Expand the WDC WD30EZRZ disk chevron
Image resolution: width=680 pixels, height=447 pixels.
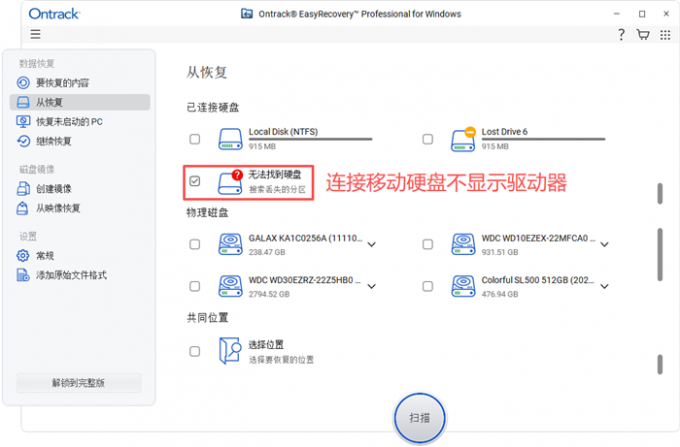coord(372,286)
